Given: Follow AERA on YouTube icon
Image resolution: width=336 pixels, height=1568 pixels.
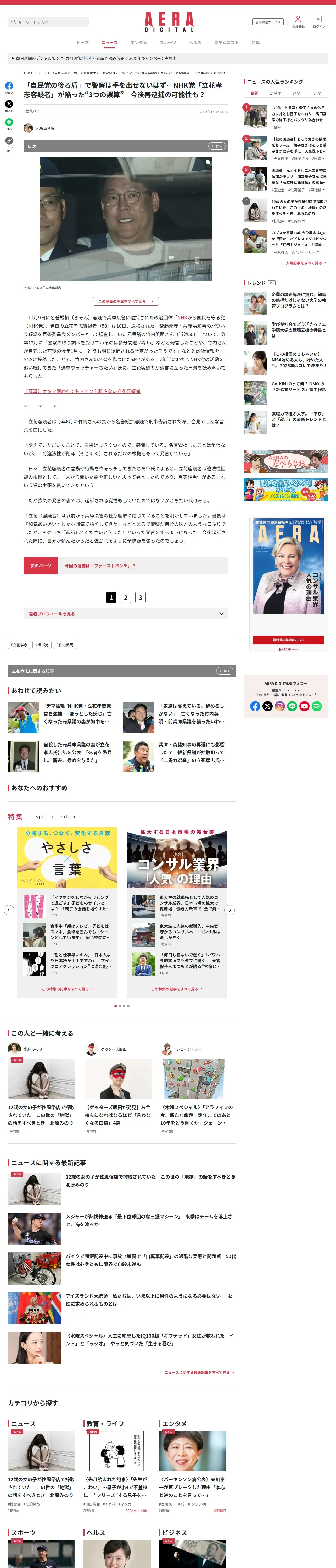Looking at the screenshot, I should [304, 706].
